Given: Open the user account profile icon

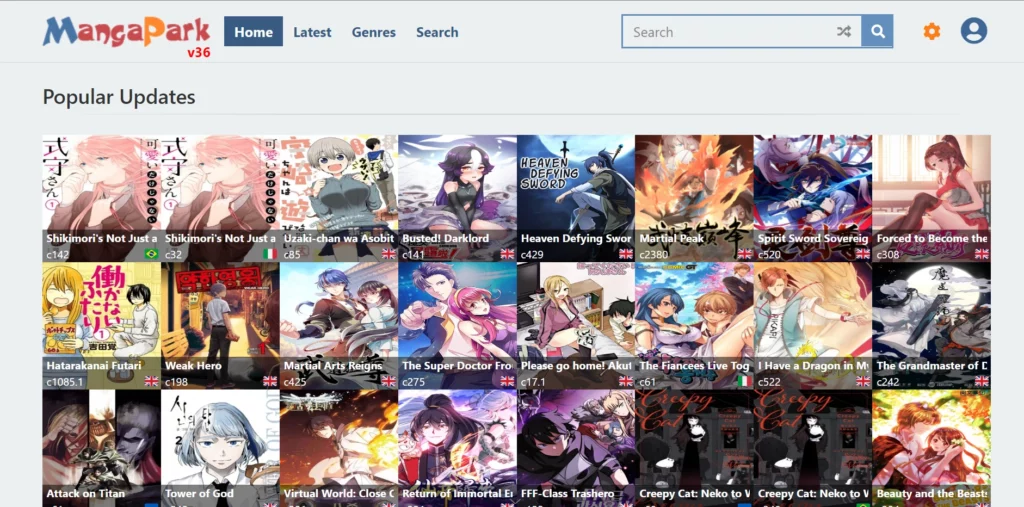Looking at the screenshot, I should coord(973,31).
